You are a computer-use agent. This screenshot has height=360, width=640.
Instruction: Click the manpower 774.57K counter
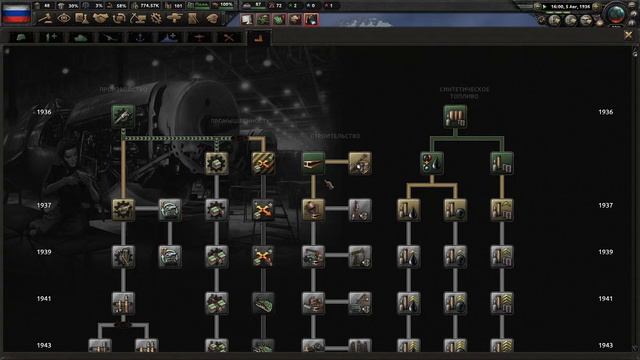146,6
